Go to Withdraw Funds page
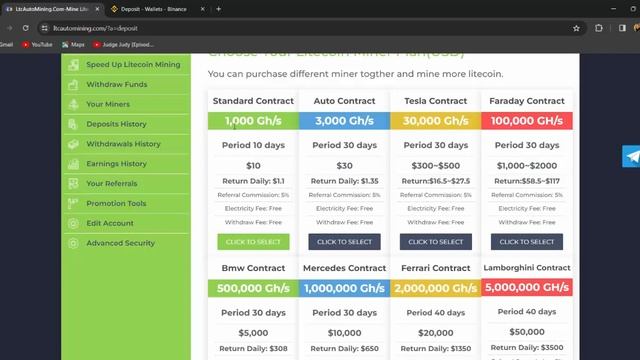 tap(117, 84)
